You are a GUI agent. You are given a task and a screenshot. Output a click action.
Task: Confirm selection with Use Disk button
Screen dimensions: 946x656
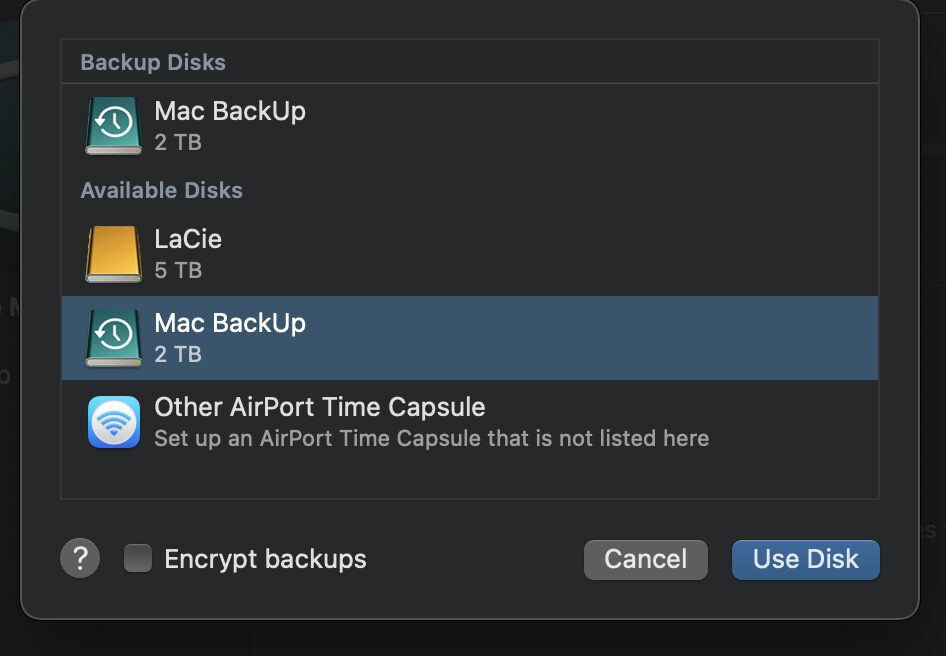(805, 559)
